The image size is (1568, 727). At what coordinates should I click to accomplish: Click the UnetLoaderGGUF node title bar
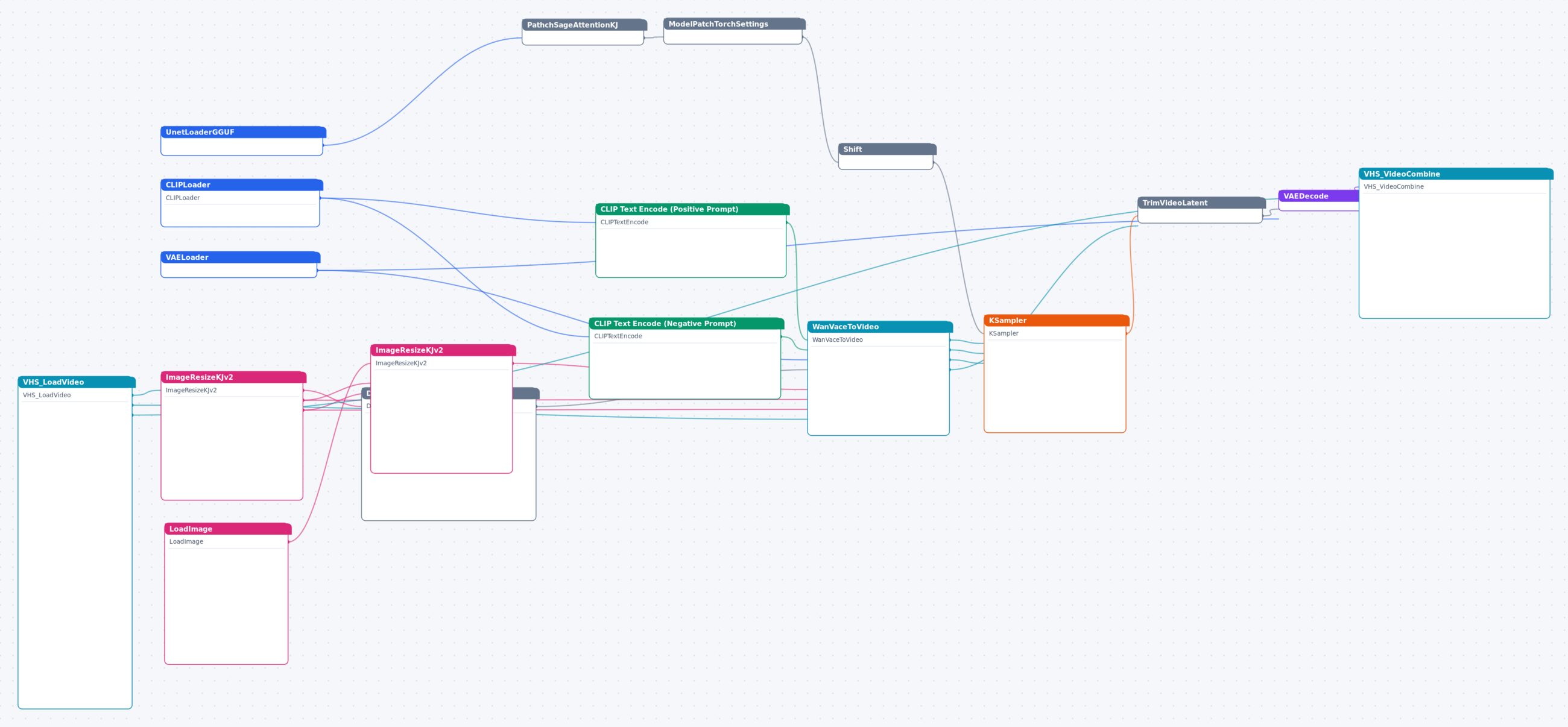pos(243,132)
